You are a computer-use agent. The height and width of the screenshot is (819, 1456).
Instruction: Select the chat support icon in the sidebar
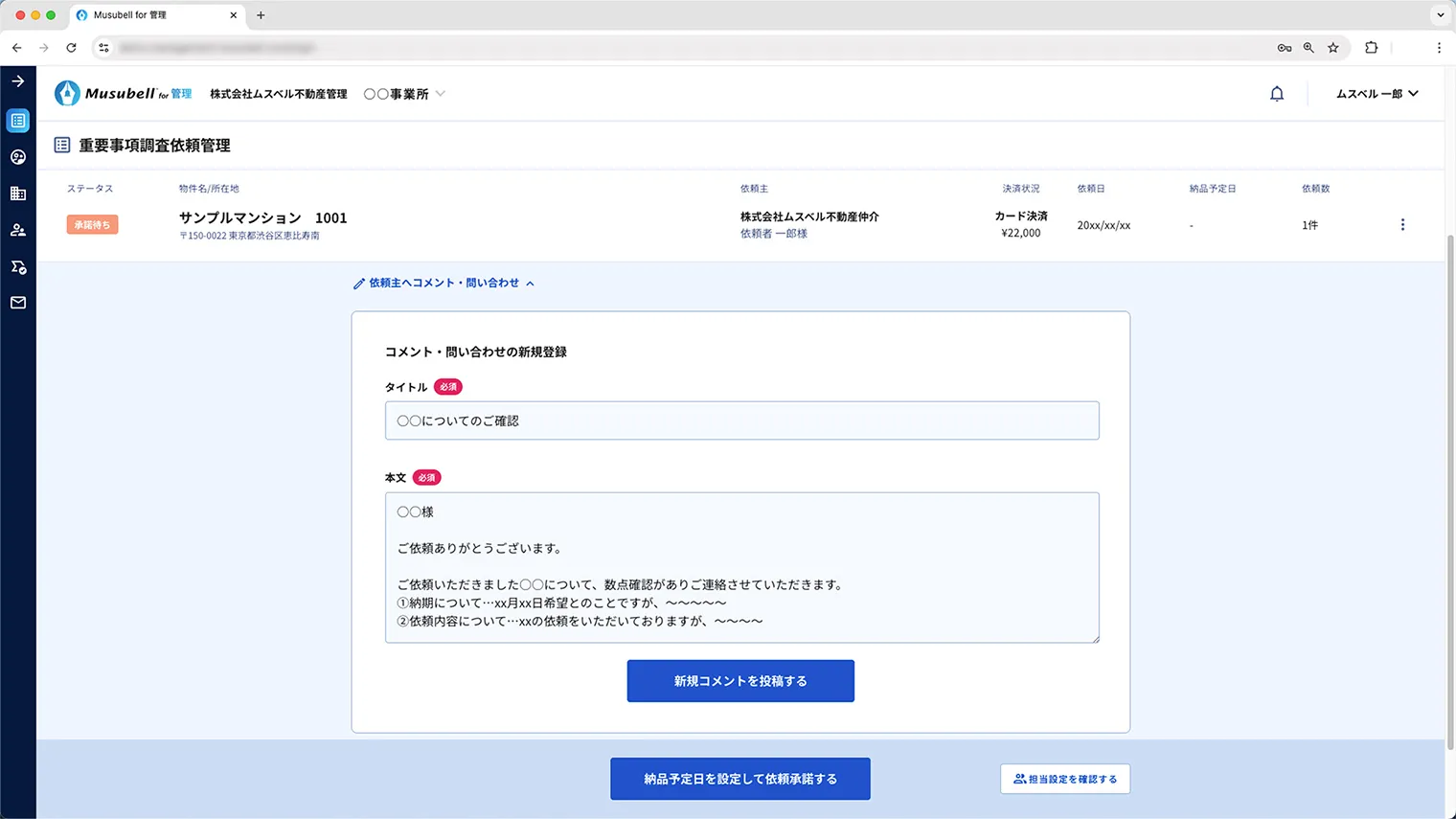[17, 156]
